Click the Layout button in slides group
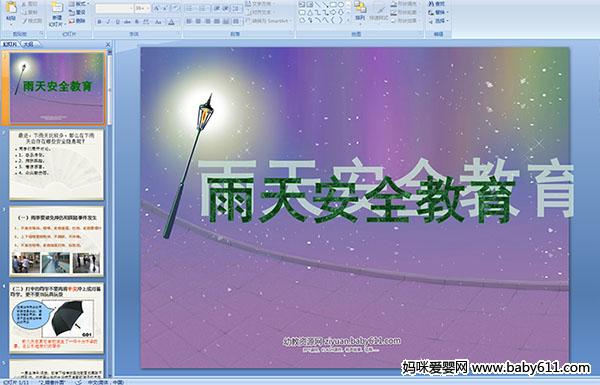 [78, 4]
